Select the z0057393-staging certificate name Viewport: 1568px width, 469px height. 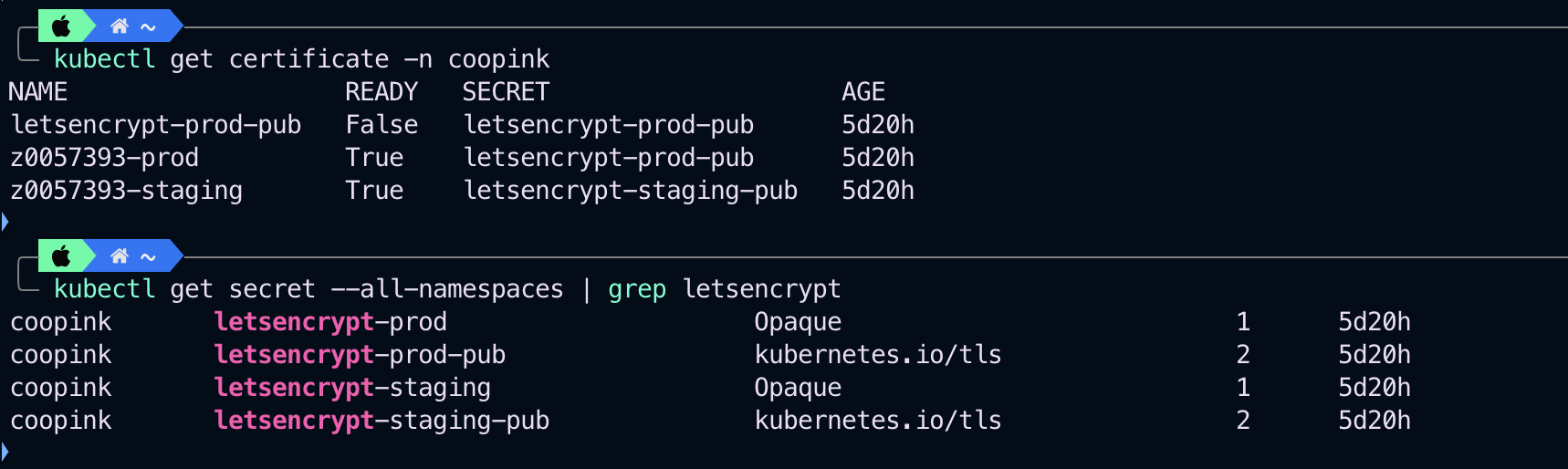126,191
